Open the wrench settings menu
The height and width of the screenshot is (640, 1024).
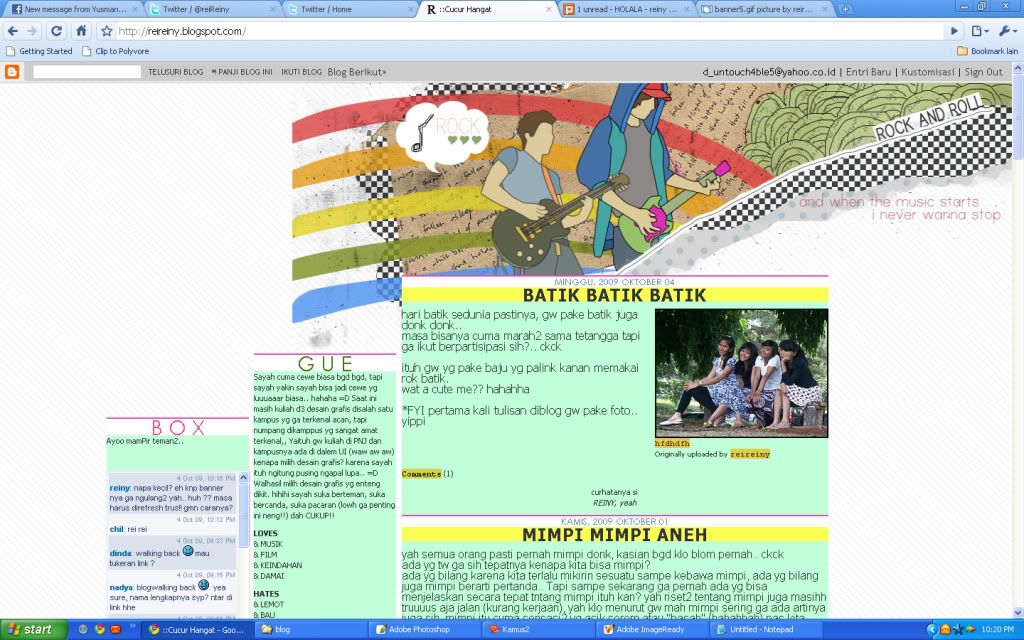click(1006, 31)
